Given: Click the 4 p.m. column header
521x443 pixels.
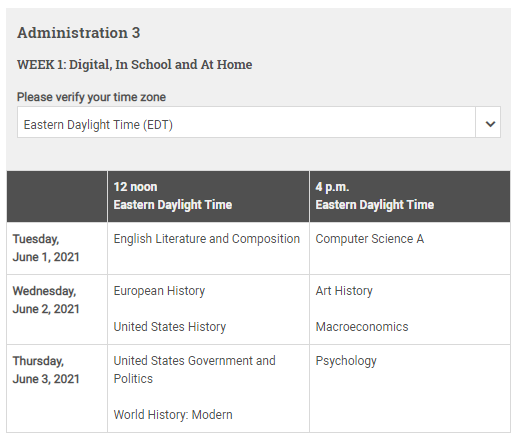Looking at the screenshot, I should point(410,196).
